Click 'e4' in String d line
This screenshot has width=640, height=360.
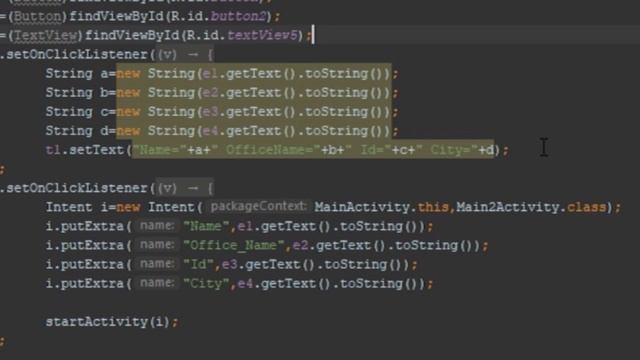[x=210, y=131]
